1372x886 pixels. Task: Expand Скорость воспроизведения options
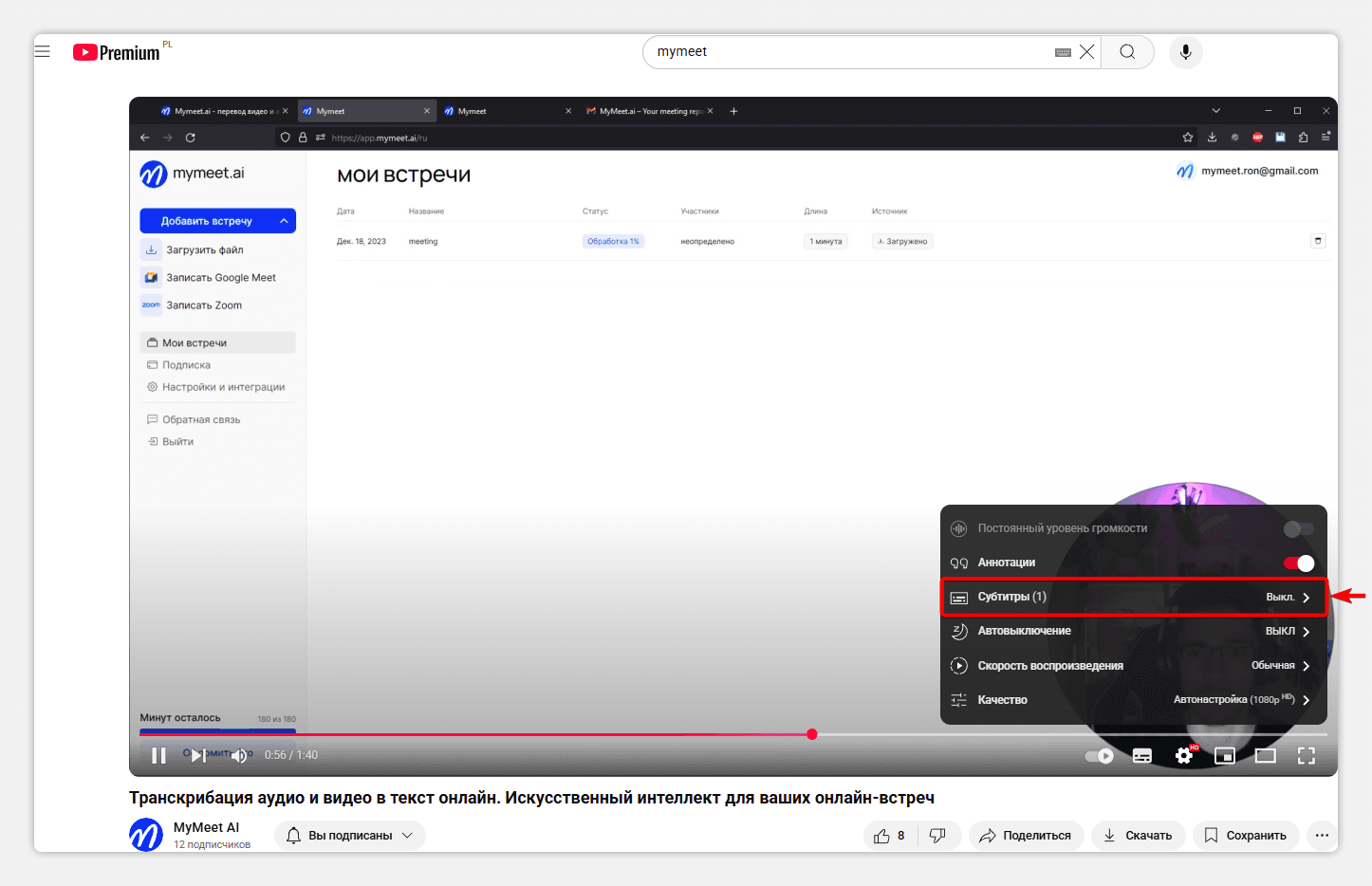pyautogui.click(x=1134, y=666)
